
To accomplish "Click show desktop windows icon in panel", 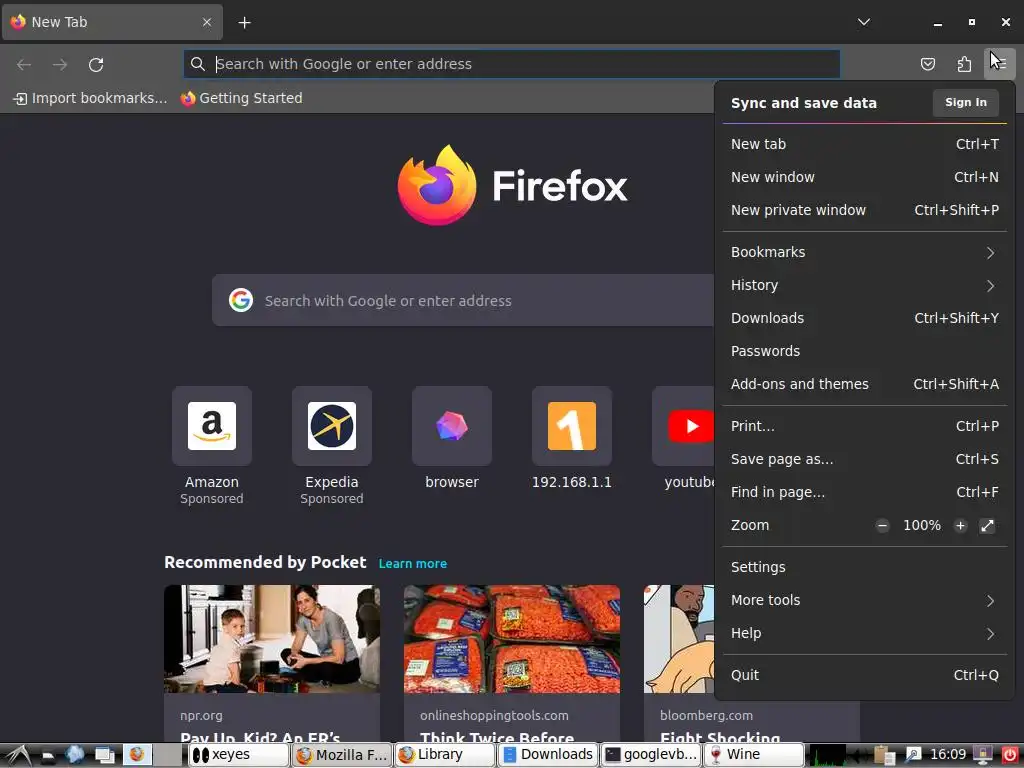I will pos(104,755).
